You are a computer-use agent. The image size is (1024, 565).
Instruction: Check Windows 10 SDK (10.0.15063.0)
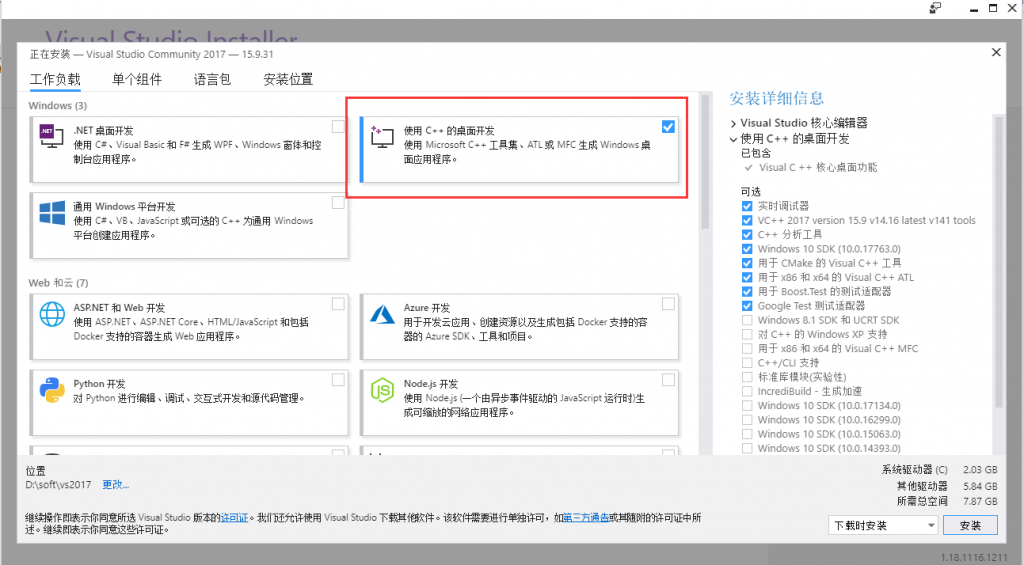[x=747, y=434]
